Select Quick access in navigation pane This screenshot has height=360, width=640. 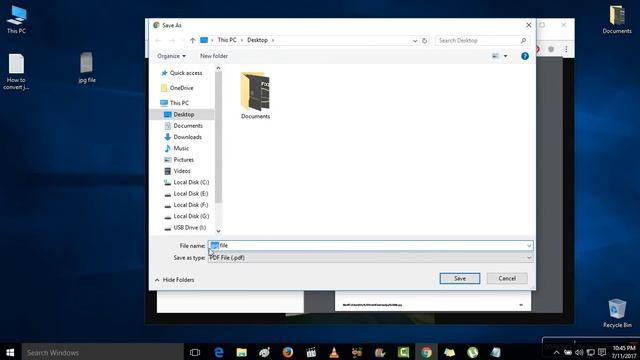pyautogui.click(x=181, y=73)
